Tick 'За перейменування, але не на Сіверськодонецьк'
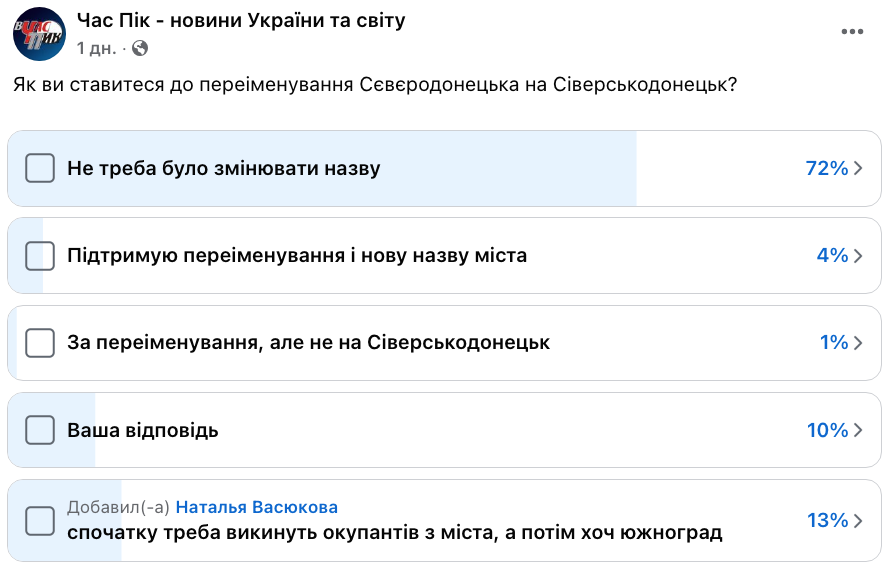Image resolution: width=890 pixels, height=570 pixels. pyautogui.click(x=40, y=343)
